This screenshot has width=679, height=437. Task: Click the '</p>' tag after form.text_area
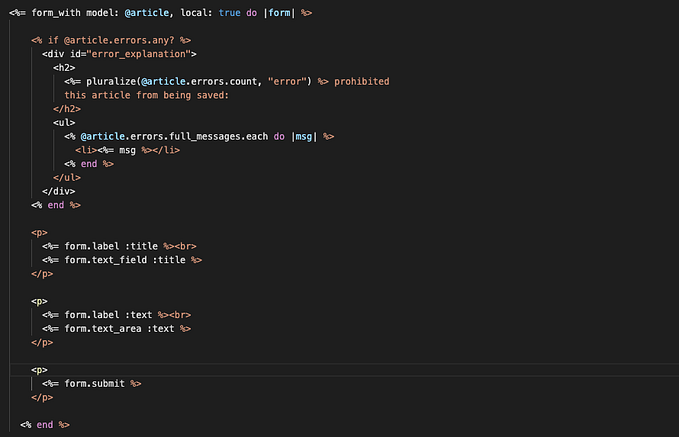coord(42,343)
